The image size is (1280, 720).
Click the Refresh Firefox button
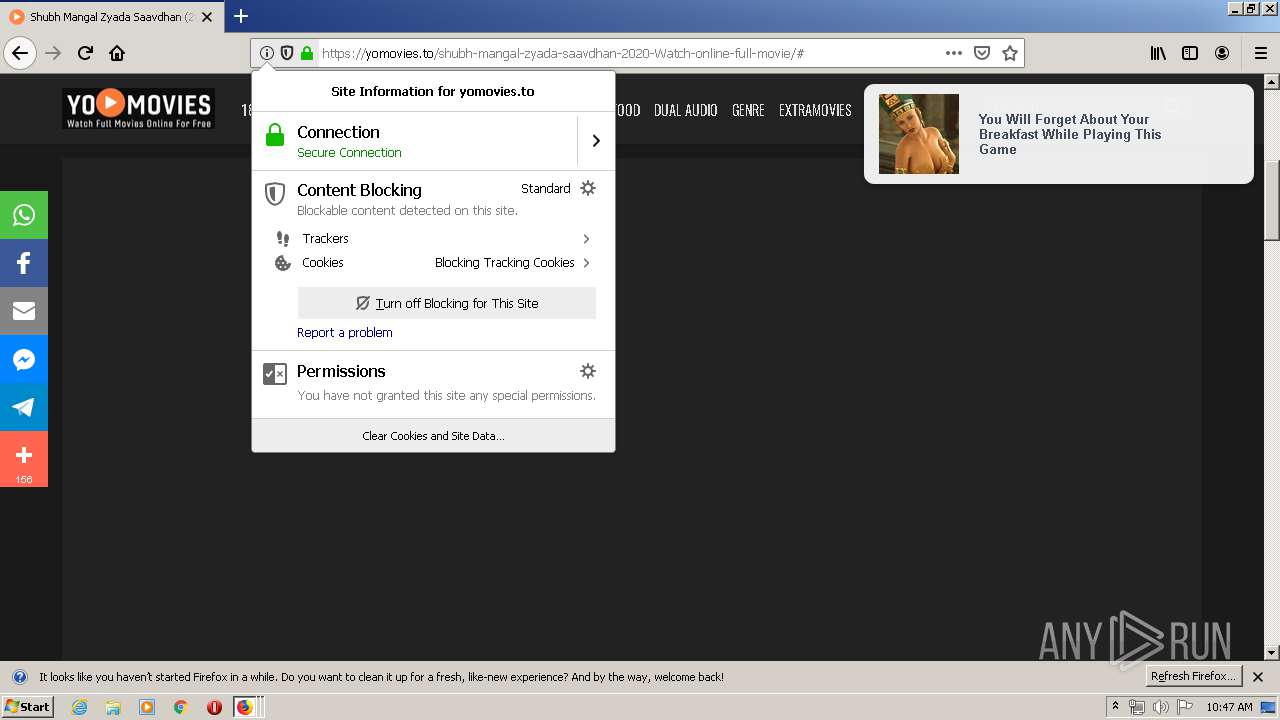(x=1193, y=677)
